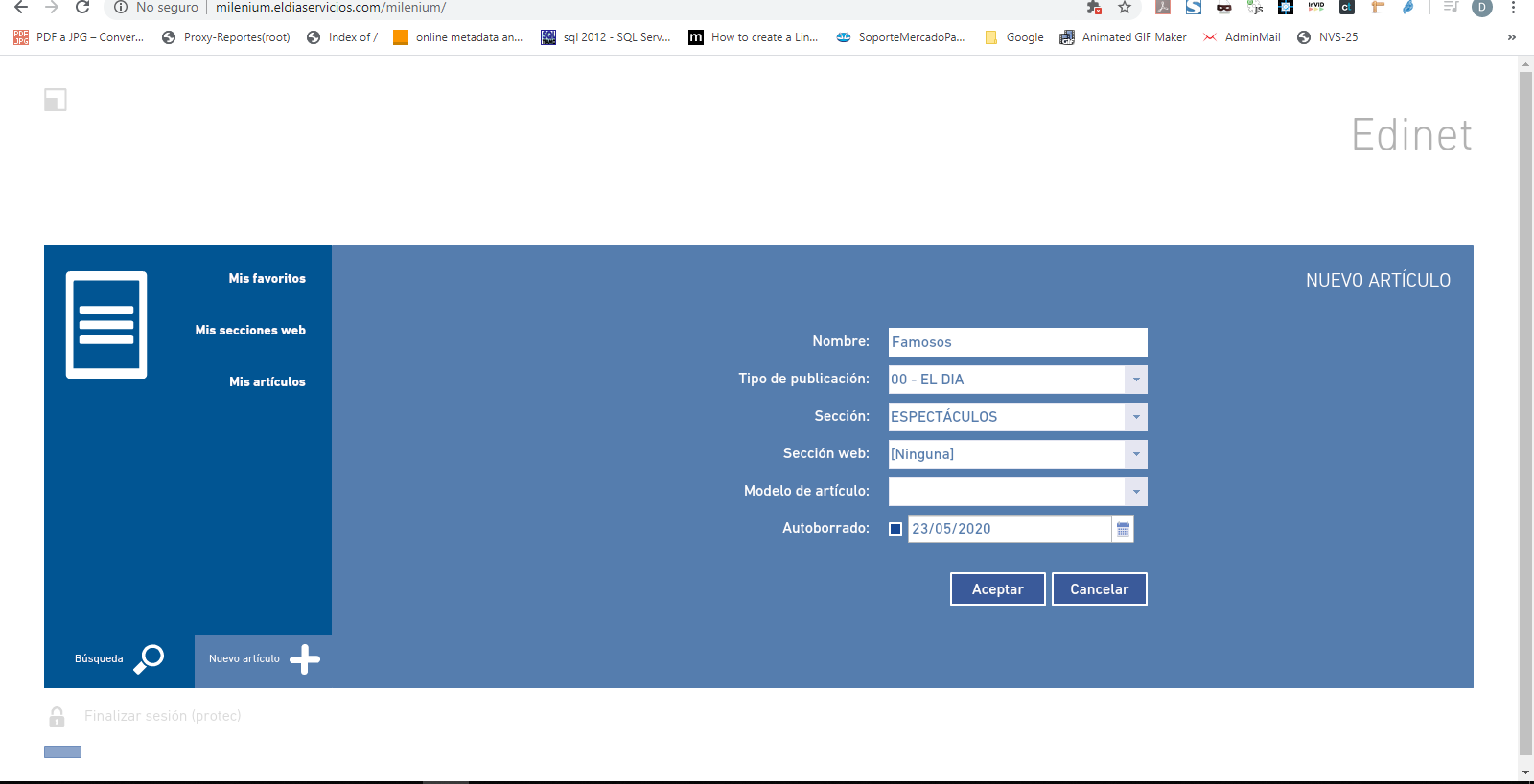Expand the Sección web dropdown
This screenshot has width=1534, height=784.
1136,454
